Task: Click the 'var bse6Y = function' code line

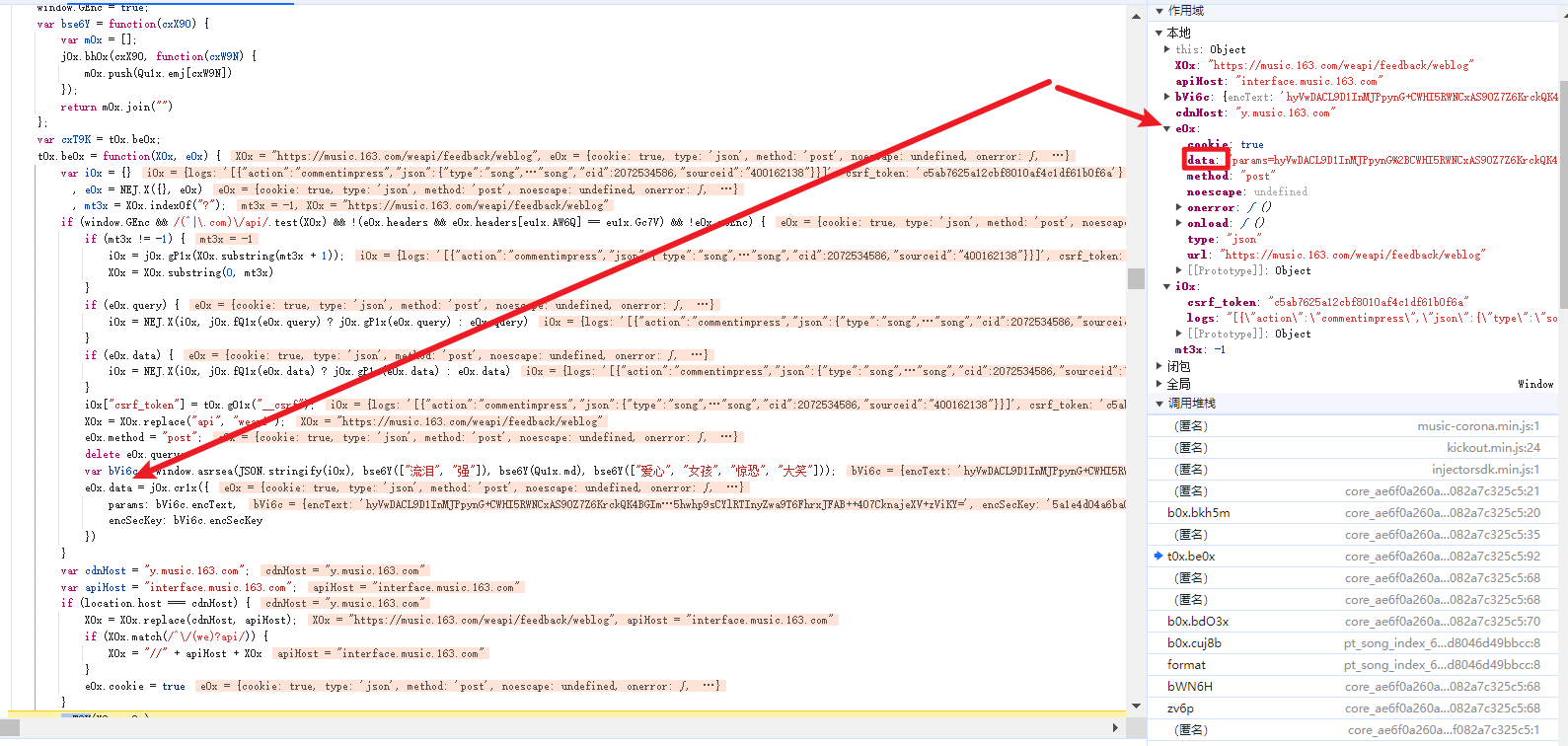Action: tap(122, 24)
